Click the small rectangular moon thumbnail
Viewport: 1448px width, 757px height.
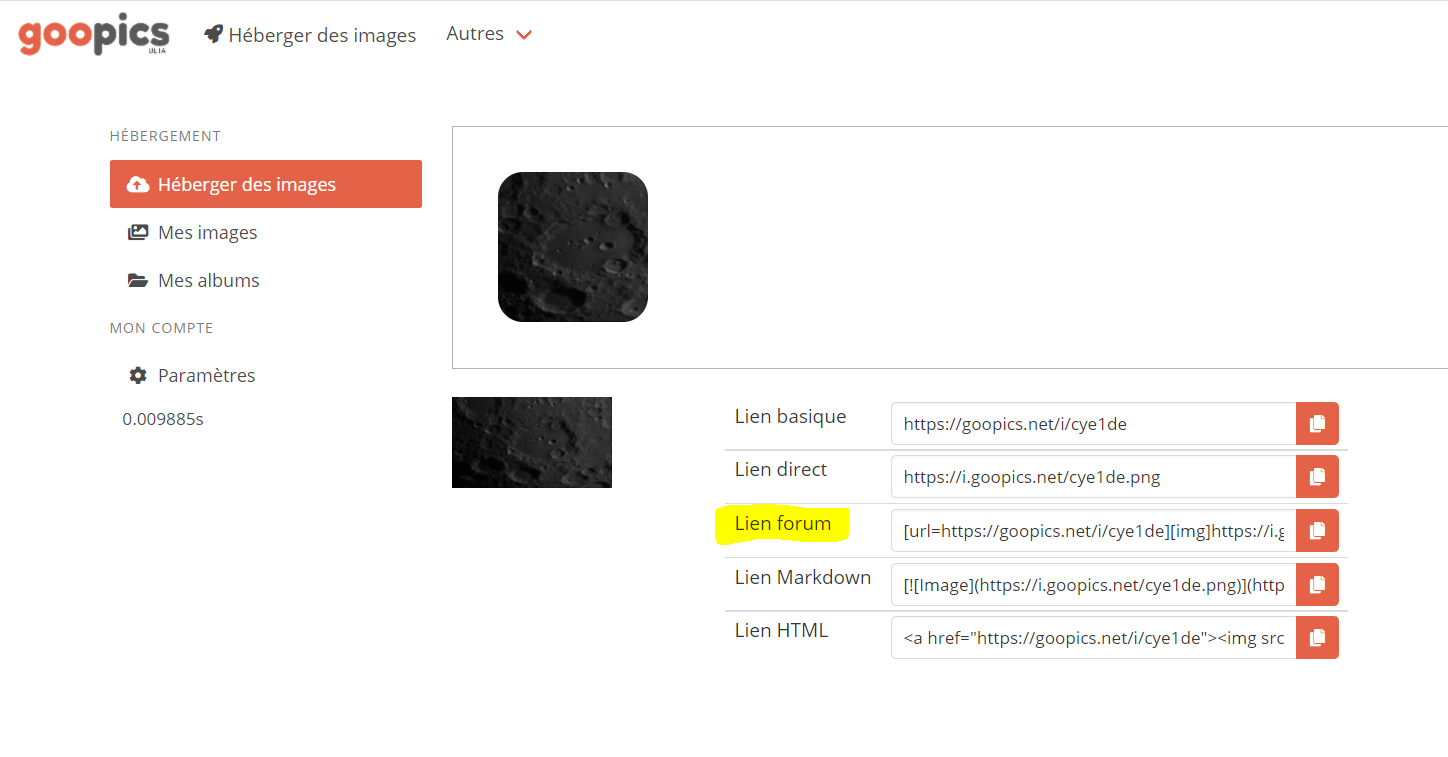[532, 442]
